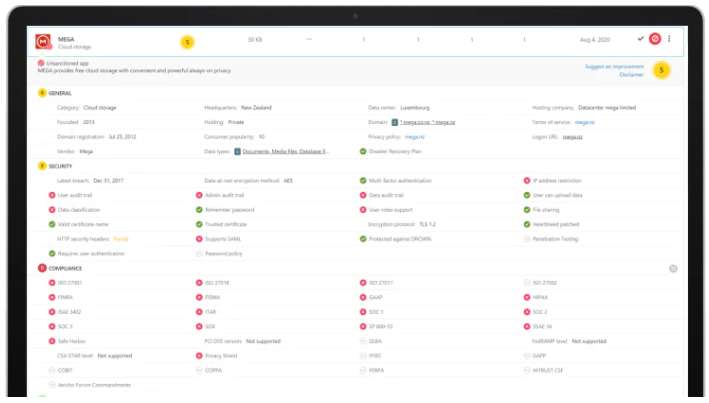The width and height of the screenshot is (709, 403).
Task: Click the Datacenter mega limited hosting value
Action: pyautogui.click(x=607, y=108)
